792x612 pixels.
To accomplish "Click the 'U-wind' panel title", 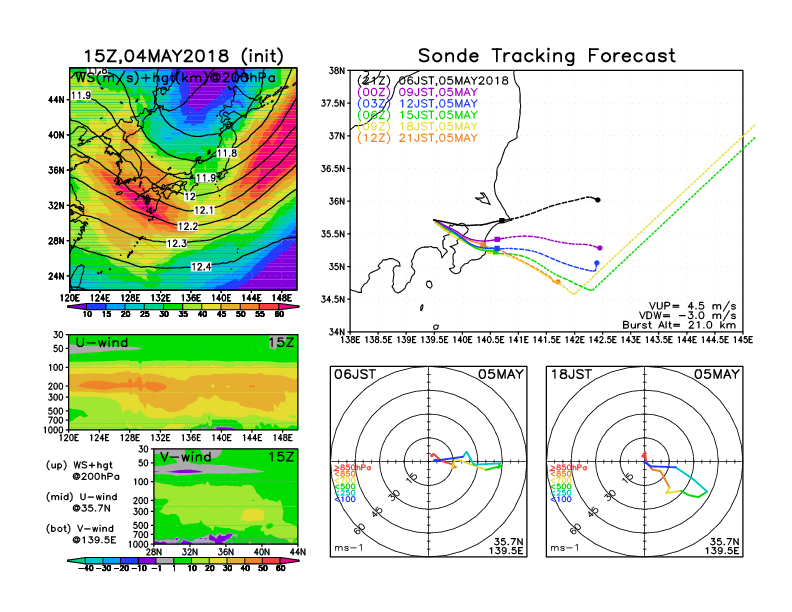I will coord(102,343).
